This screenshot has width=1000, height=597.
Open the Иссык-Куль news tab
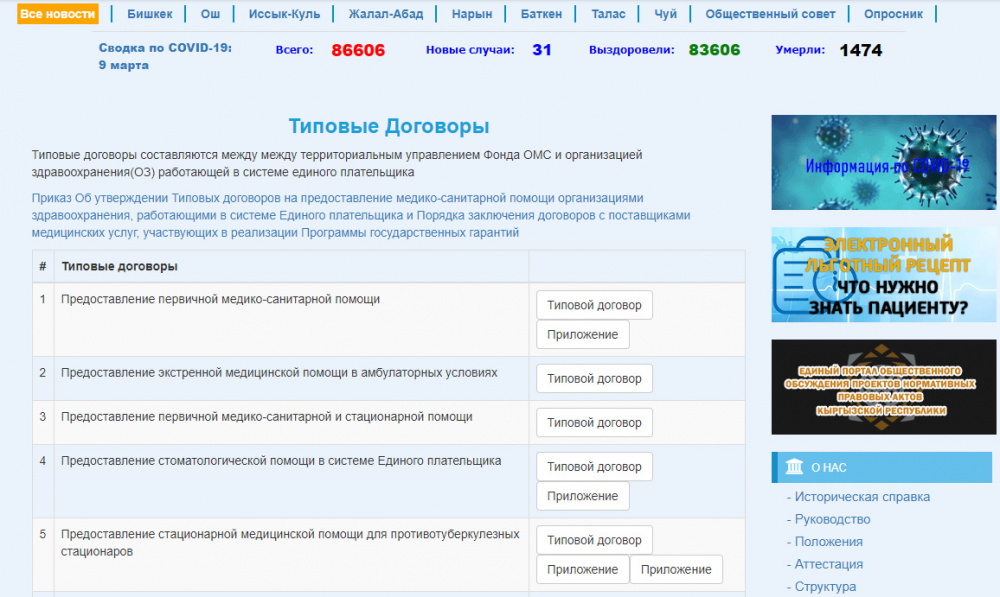point(291,14)
